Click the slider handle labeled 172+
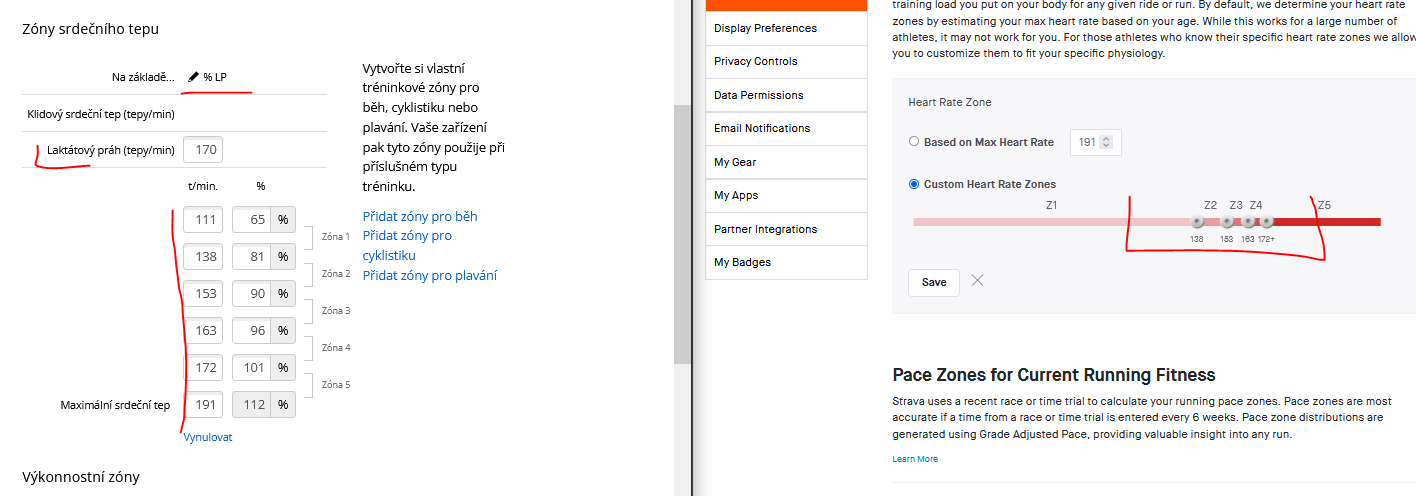 tap(1266, 222)
